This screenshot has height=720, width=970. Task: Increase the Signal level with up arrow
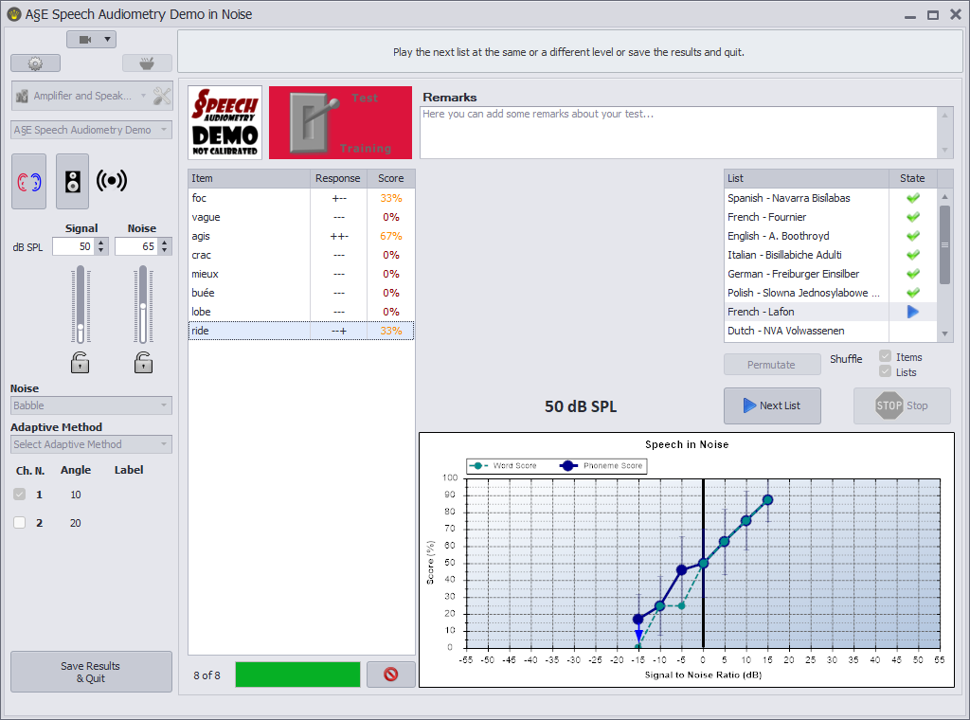(101, 242)
